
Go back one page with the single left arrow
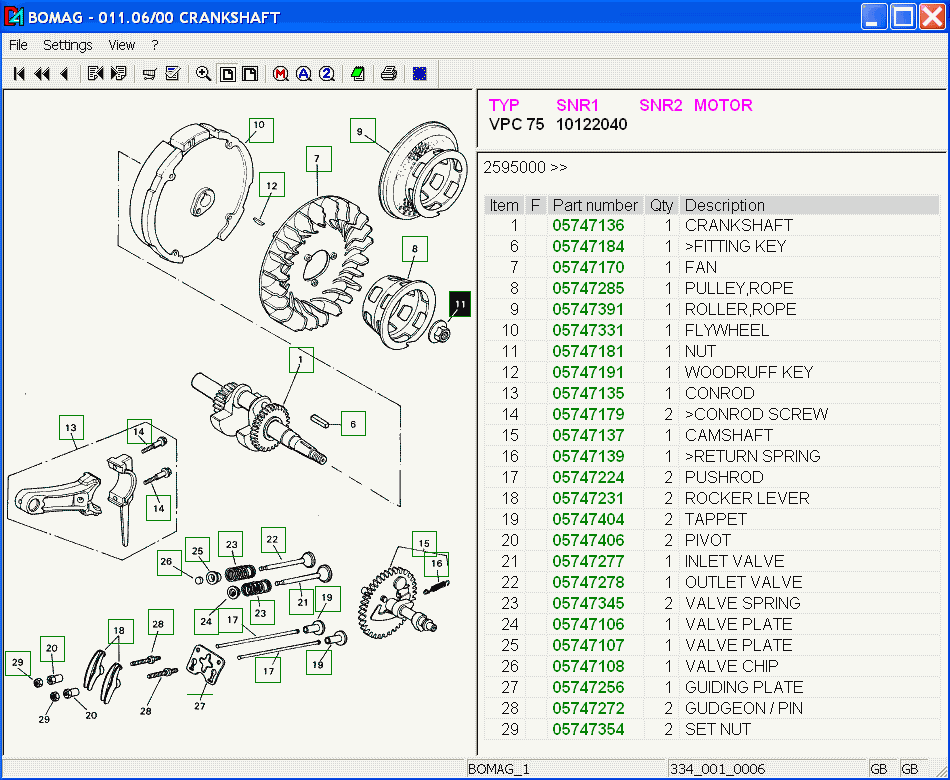tap(64, 74)
